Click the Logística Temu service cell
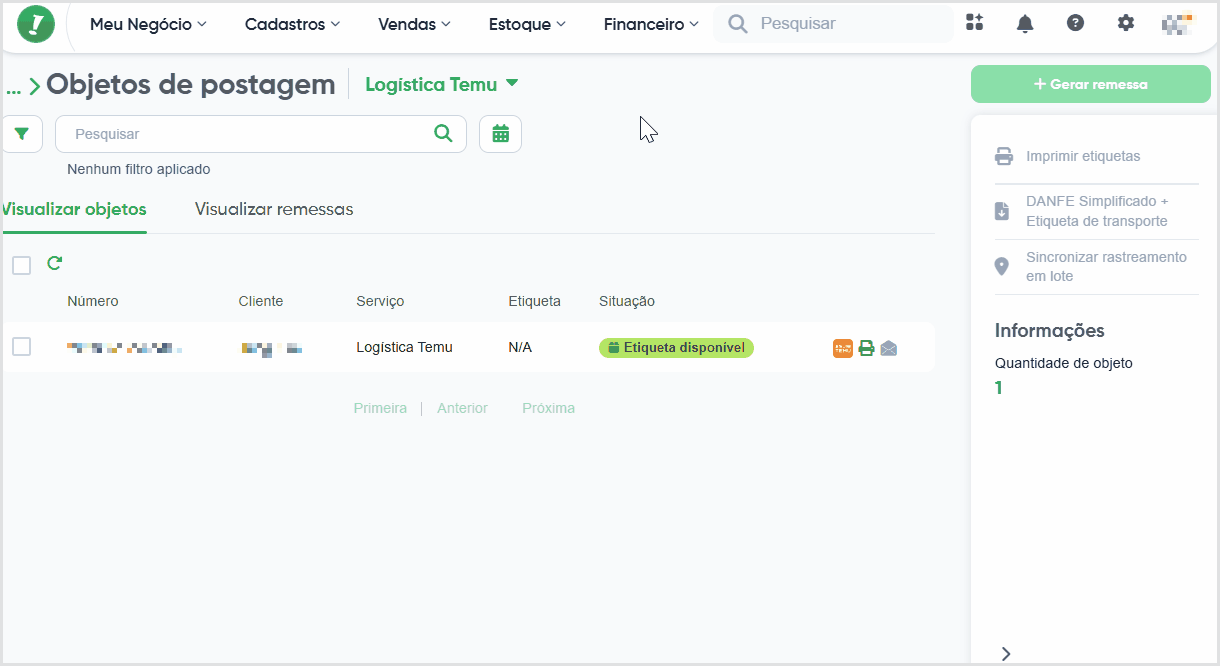Viewport: 1220px width, 666px height. click(404, 347)
